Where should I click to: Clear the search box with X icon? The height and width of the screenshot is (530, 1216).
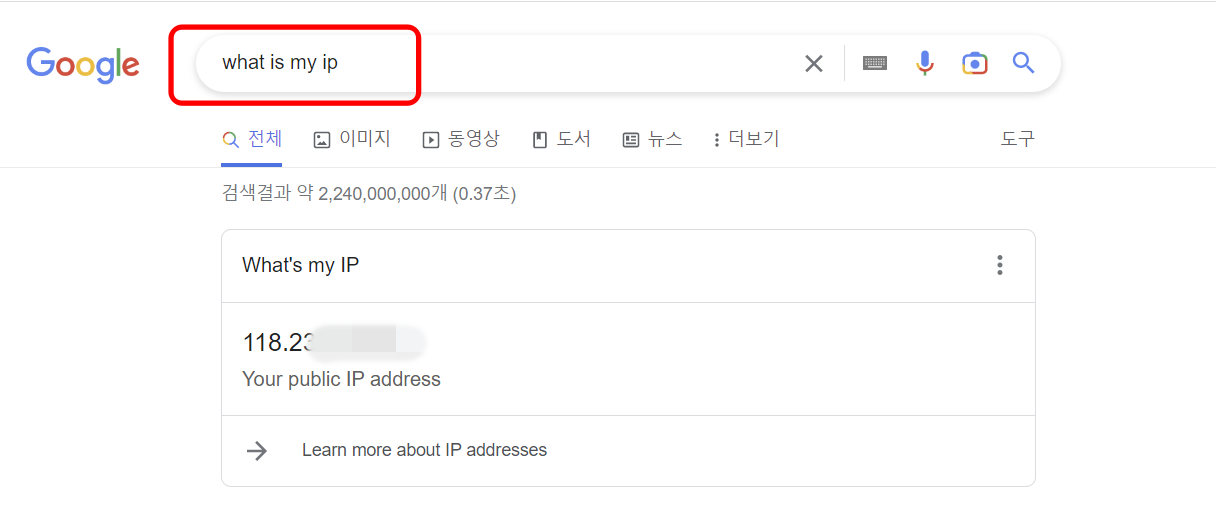[814, 63]
